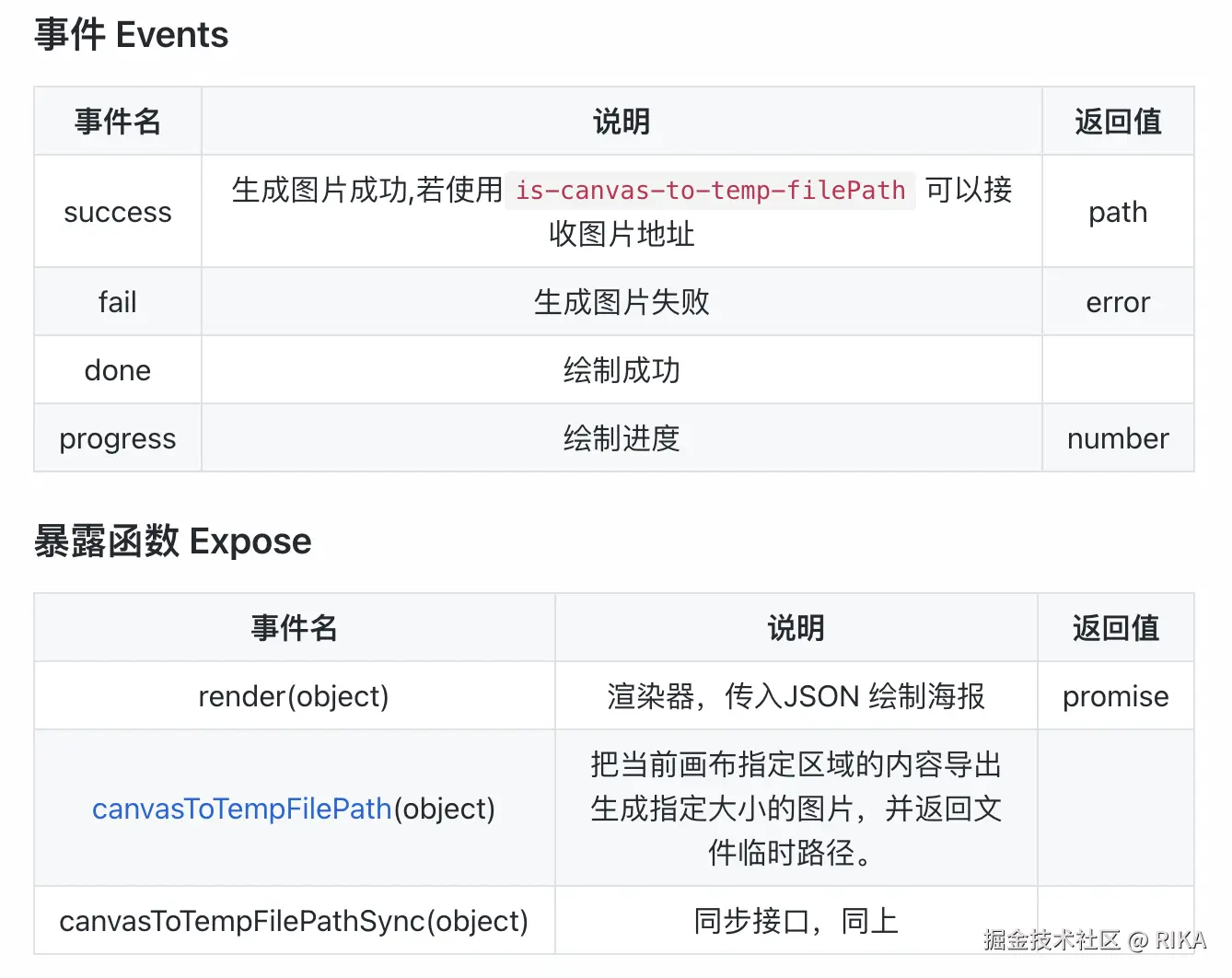Select the fail event name cell
Viewport: 1232px width, 978px height.
click(118, 302)
